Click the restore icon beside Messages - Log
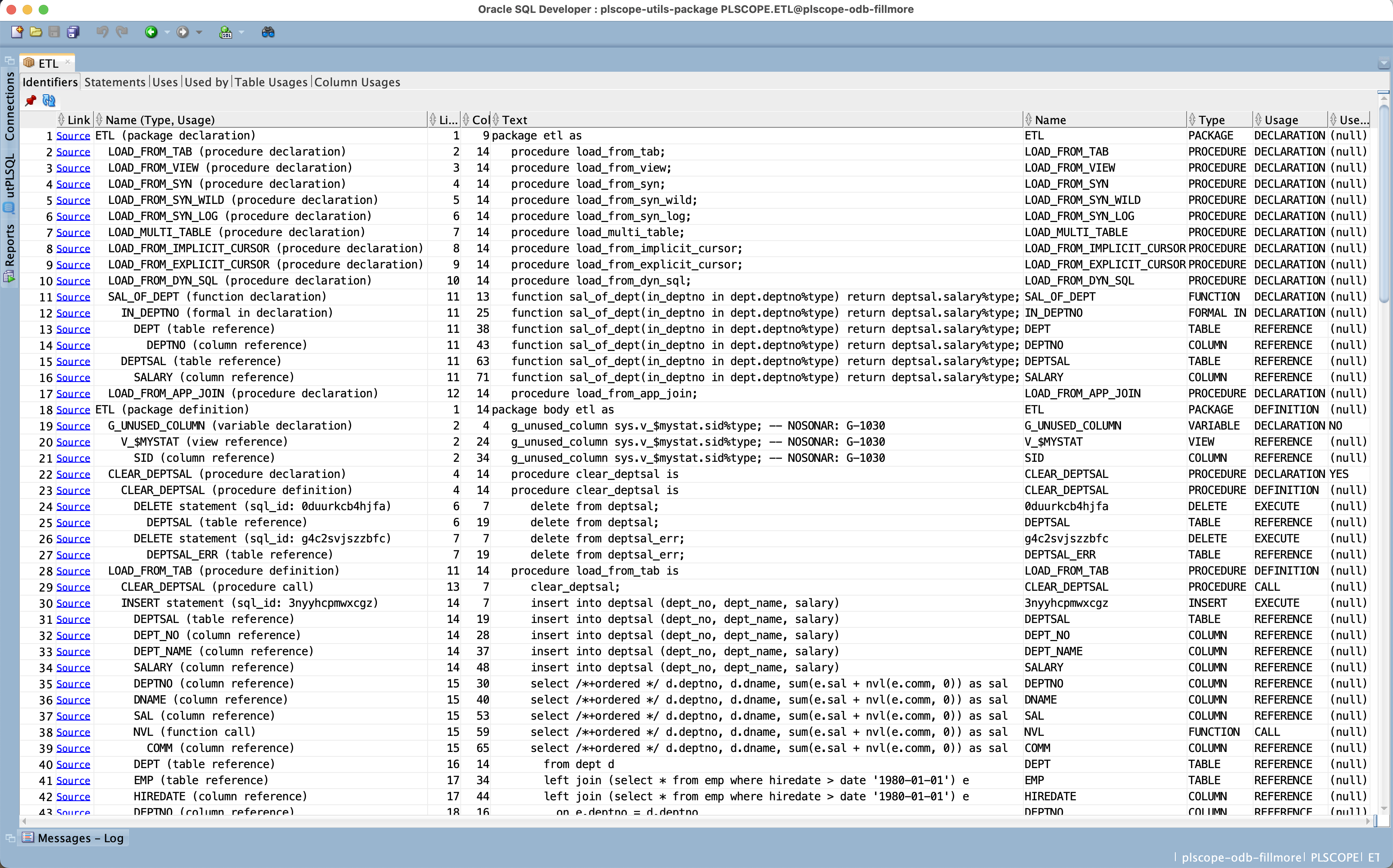 (9, 838)
